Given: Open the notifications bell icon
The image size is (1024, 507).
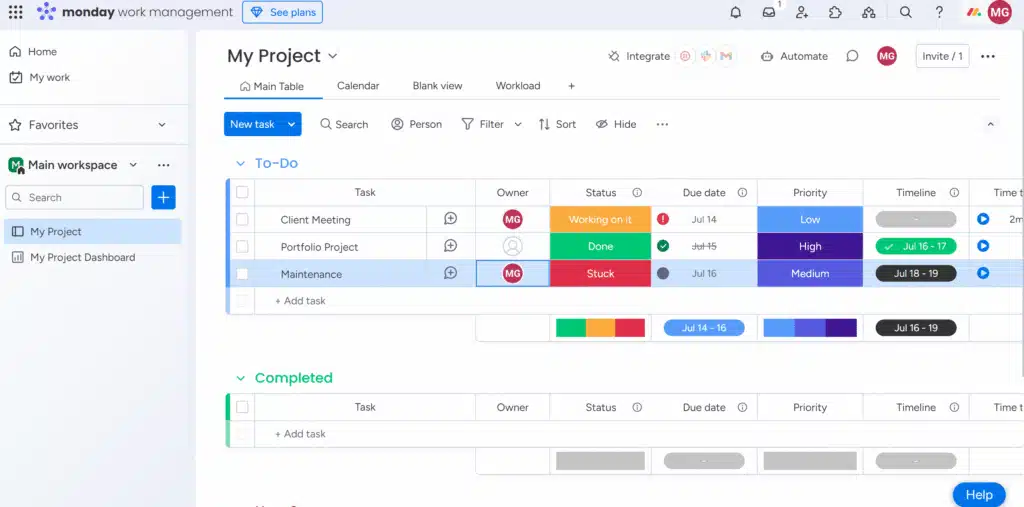Looking at the screenshot, I should [x=736, y=12].
